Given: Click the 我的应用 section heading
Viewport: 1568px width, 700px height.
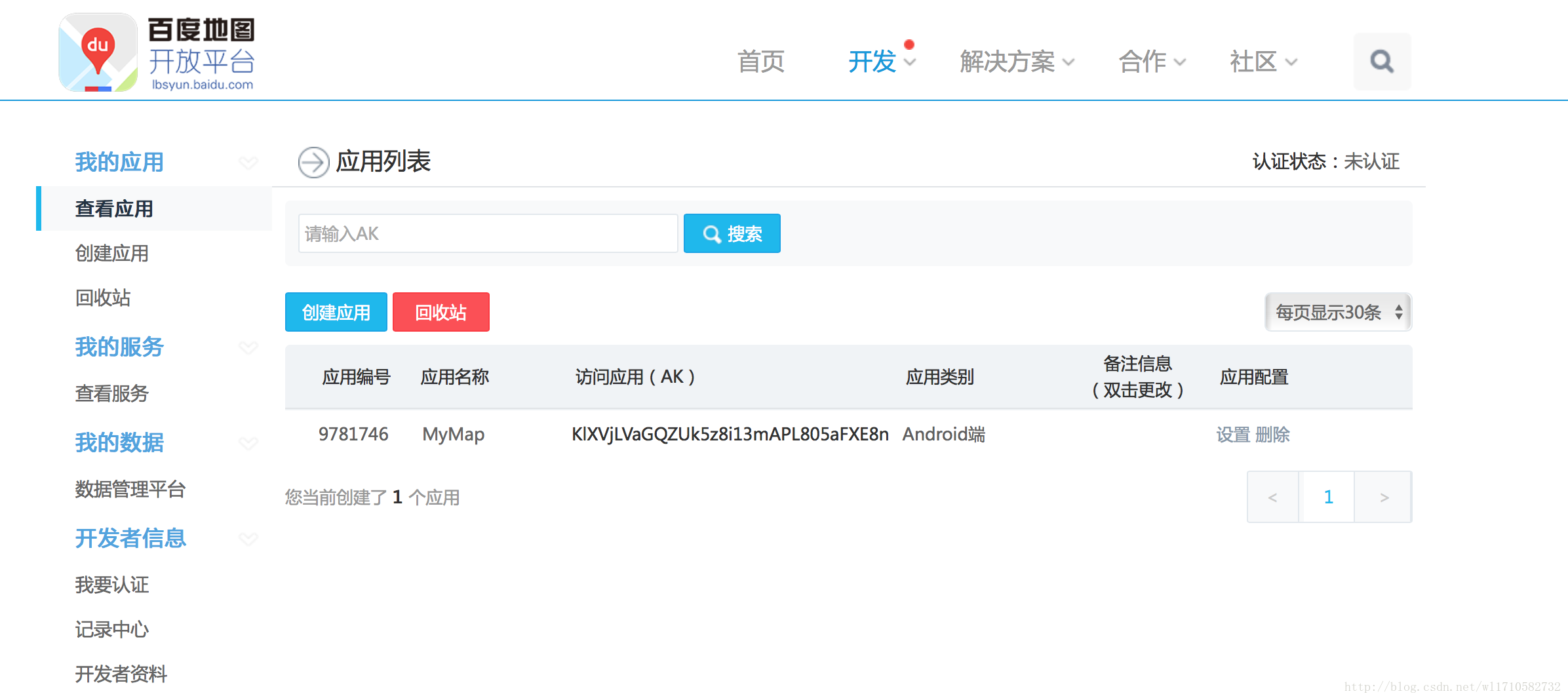Looking at the screenshot, I should click(119, 162).
